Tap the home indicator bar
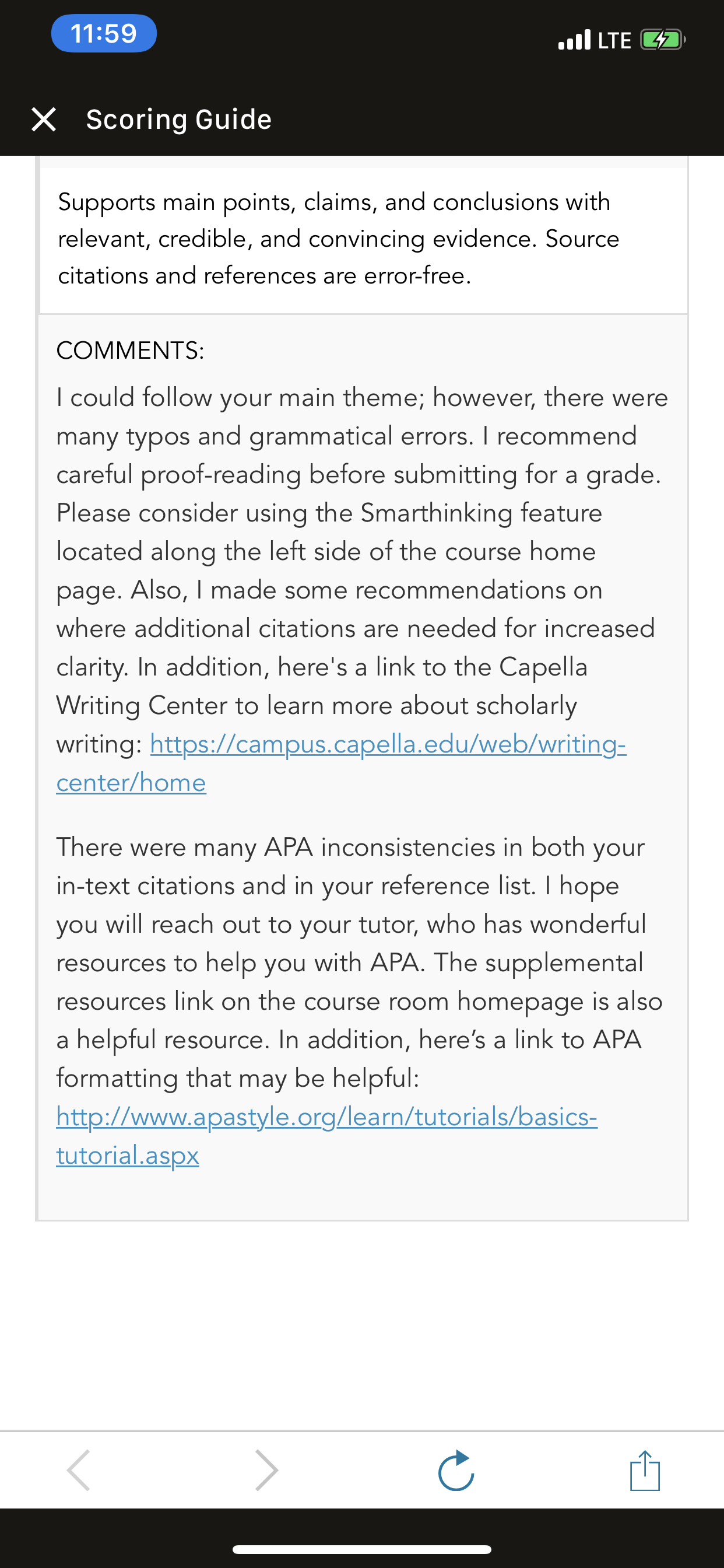 [x=362, y=1549]
